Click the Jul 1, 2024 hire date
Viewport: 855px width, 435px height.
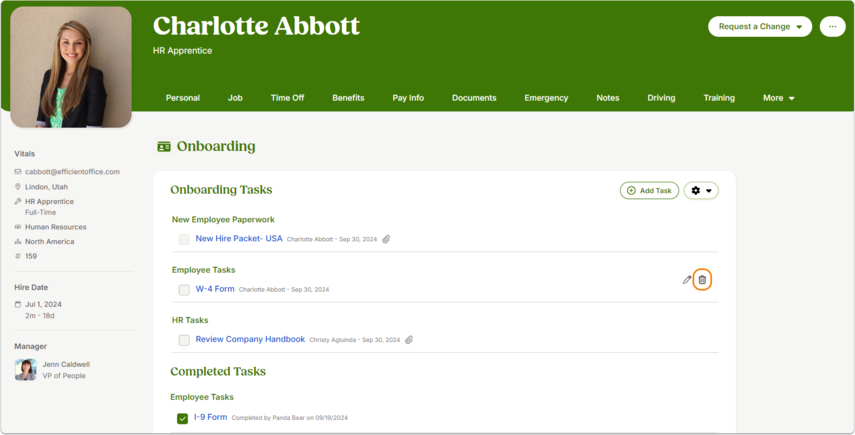pyautogui.click(x=43, y=304)
